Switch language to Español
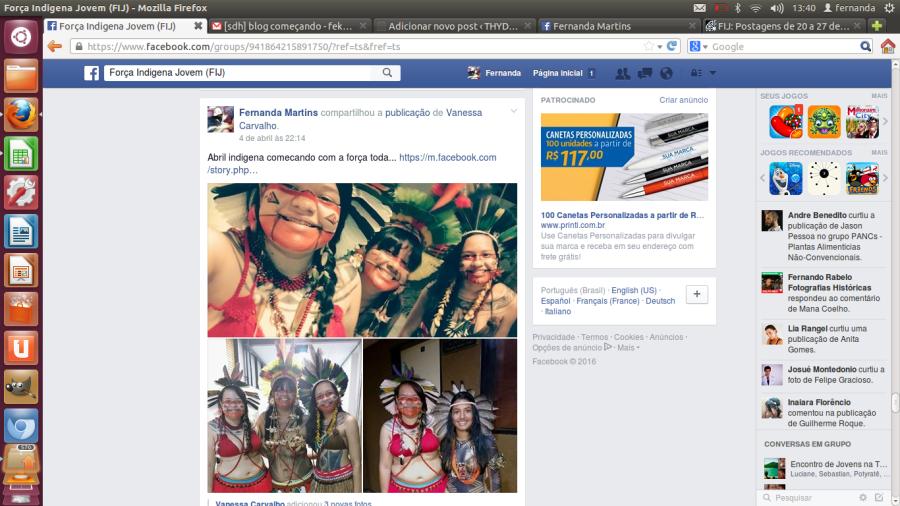The width and height of the screenshot is (900, 506). click(555, 301)
